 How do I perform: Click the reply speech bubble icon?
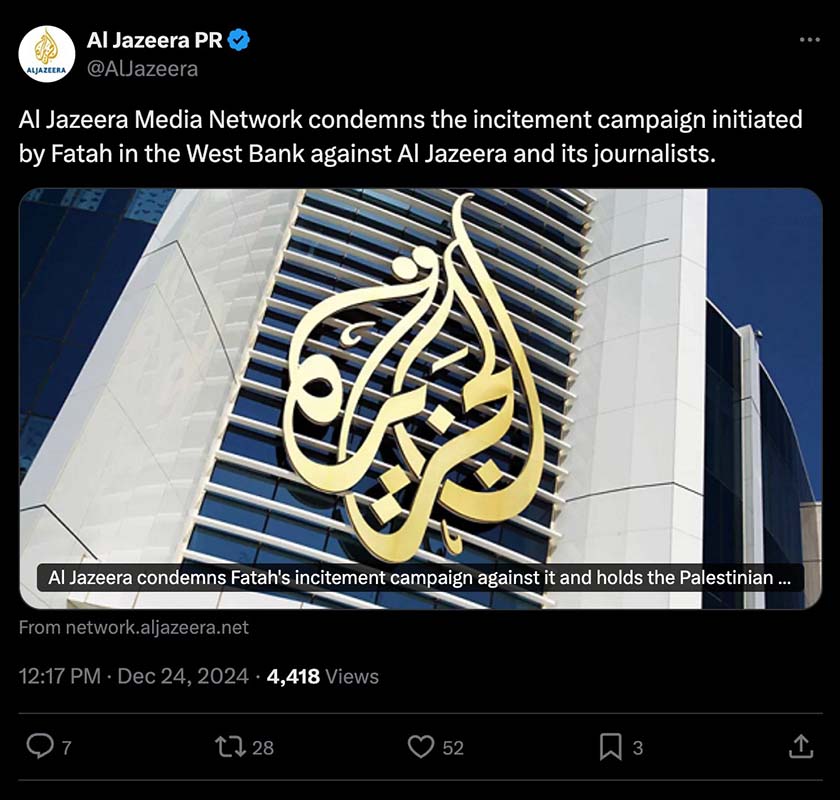(x=40, y=746)
